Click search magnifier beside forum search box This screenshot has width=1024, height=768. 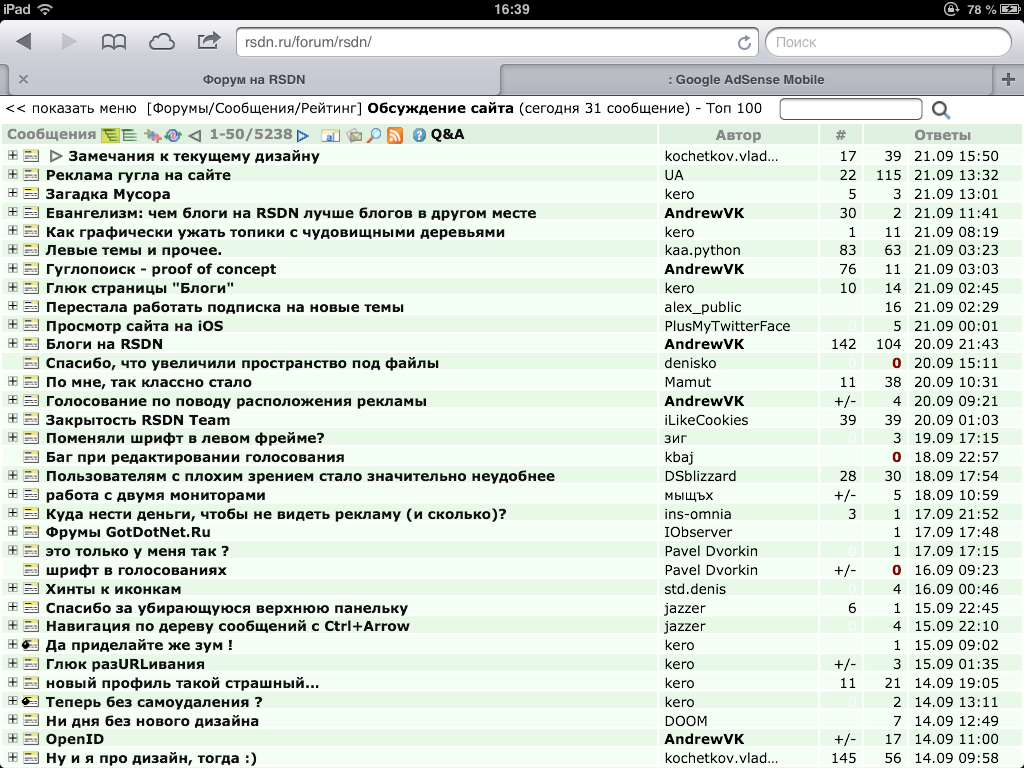tap(941, 110)
